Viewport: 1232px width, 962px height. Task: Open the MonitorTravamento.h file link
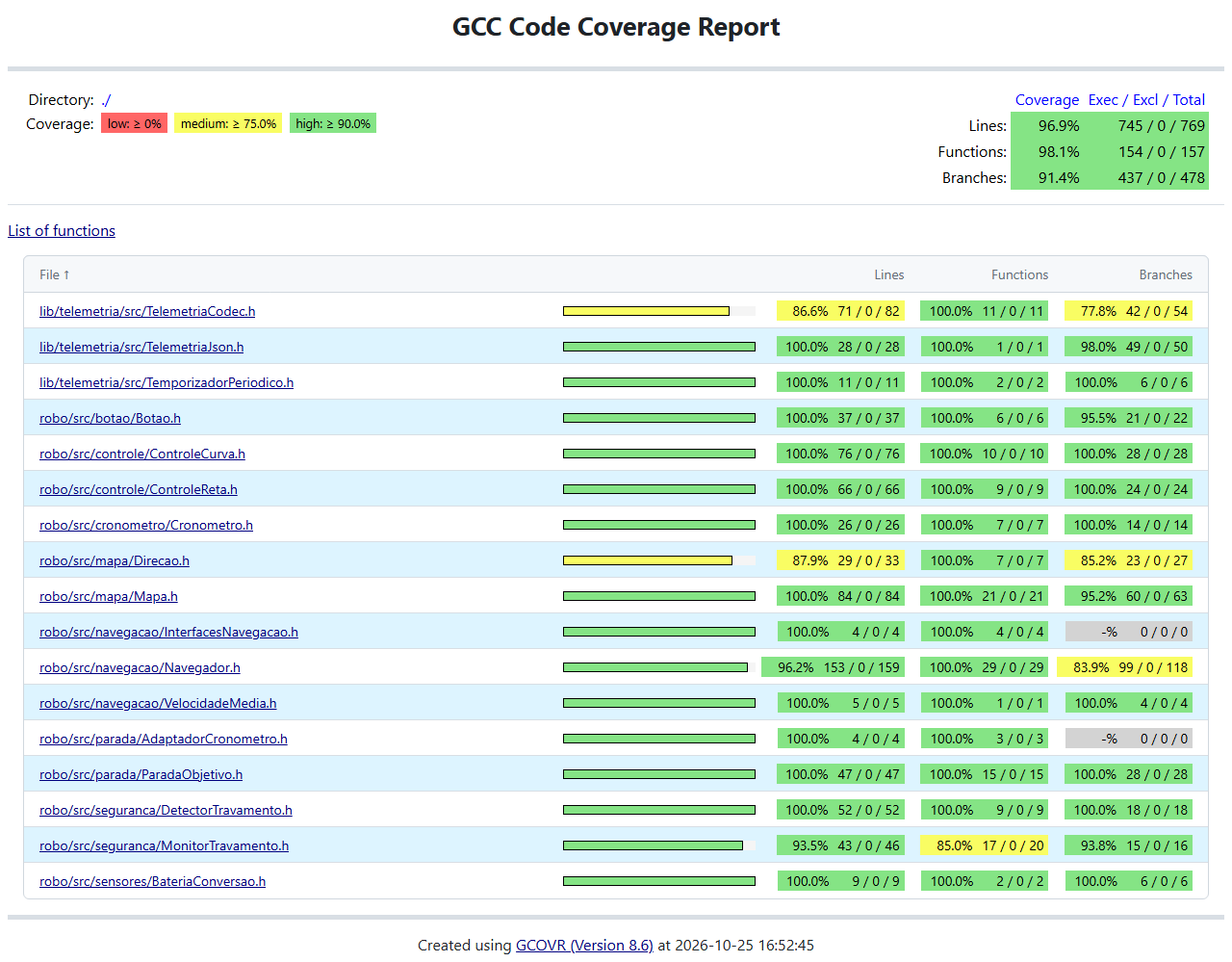point(164,846)
